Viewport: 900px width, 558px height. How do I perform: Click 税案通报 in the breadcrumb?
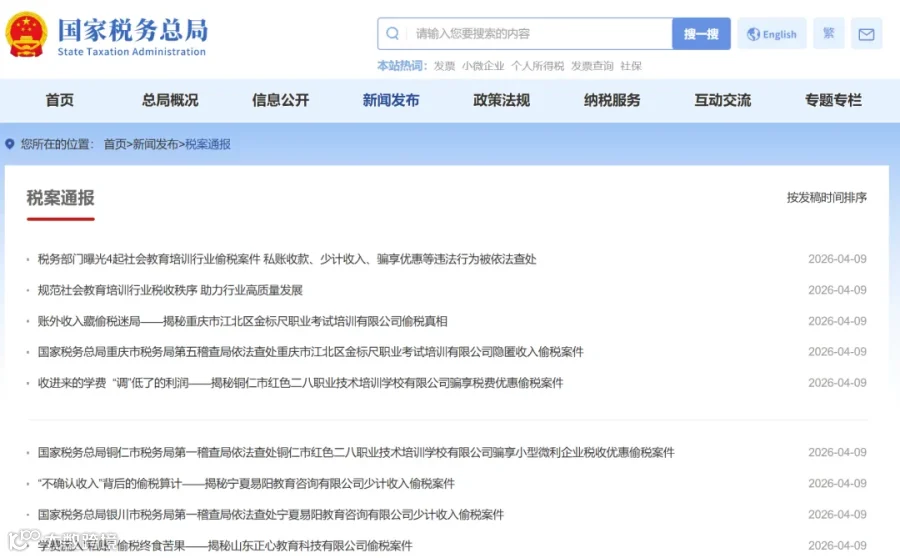pos(208,144)
